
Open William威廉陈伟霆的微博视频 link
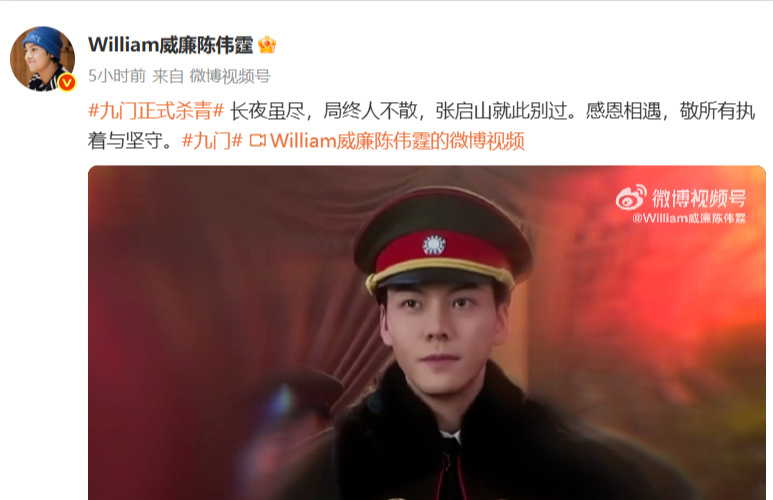[397, 141]
